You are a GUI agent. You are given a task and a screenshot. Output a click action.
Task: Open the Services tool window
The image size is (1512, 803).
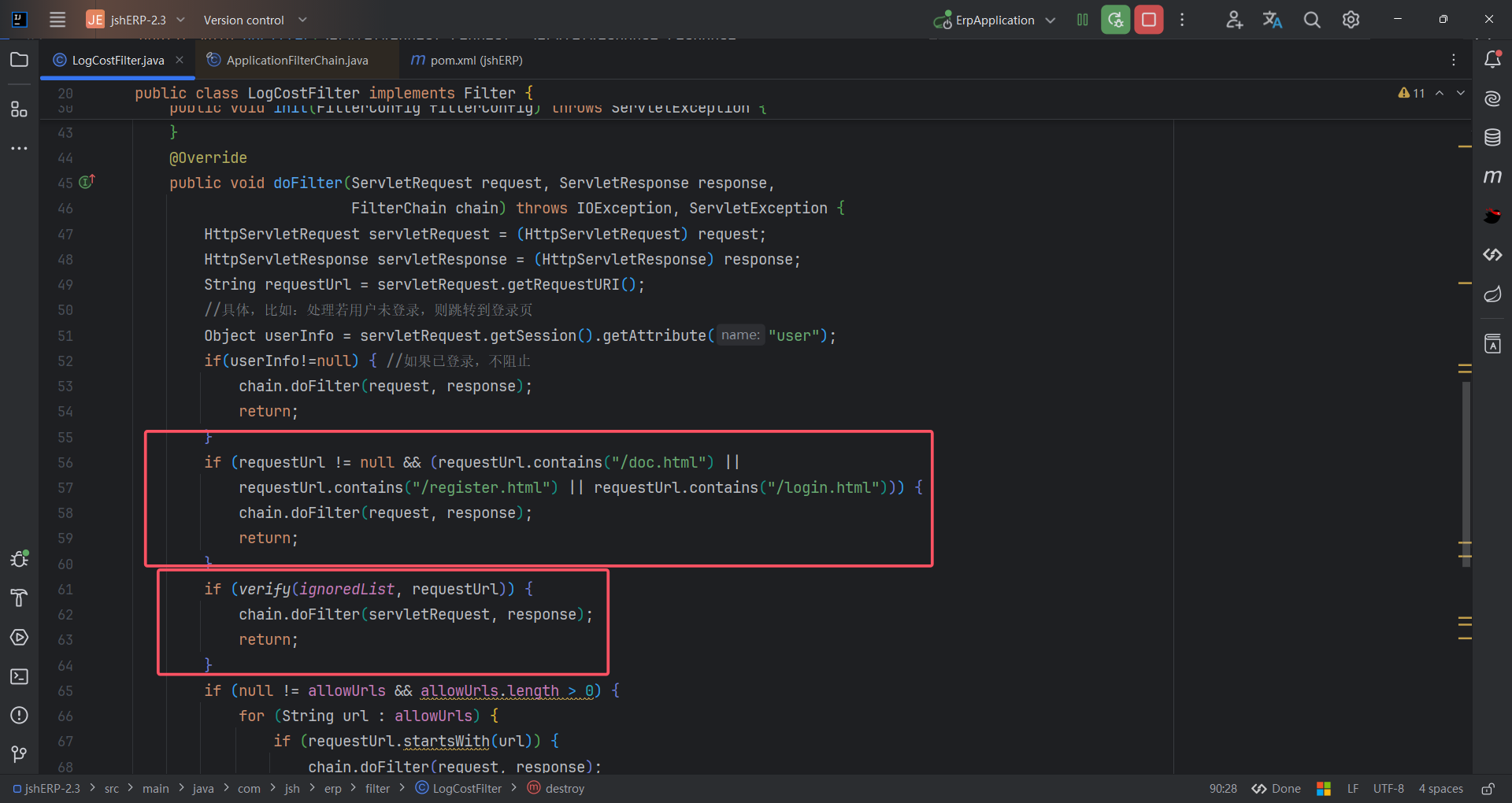pyautogui.click(x=19, y=637)
